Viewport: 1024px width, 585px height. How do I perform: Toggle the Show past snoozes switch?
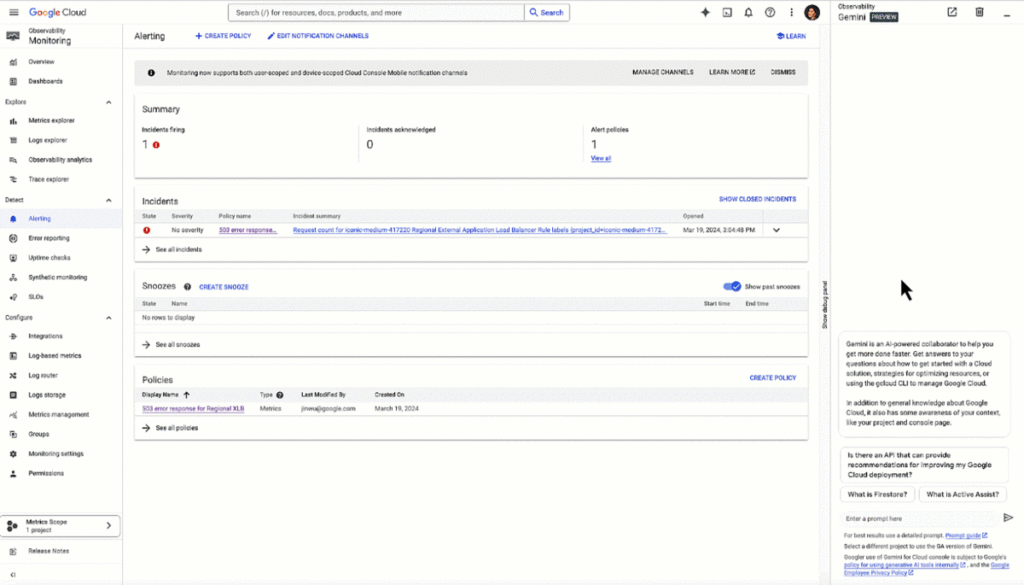point(732,286)
